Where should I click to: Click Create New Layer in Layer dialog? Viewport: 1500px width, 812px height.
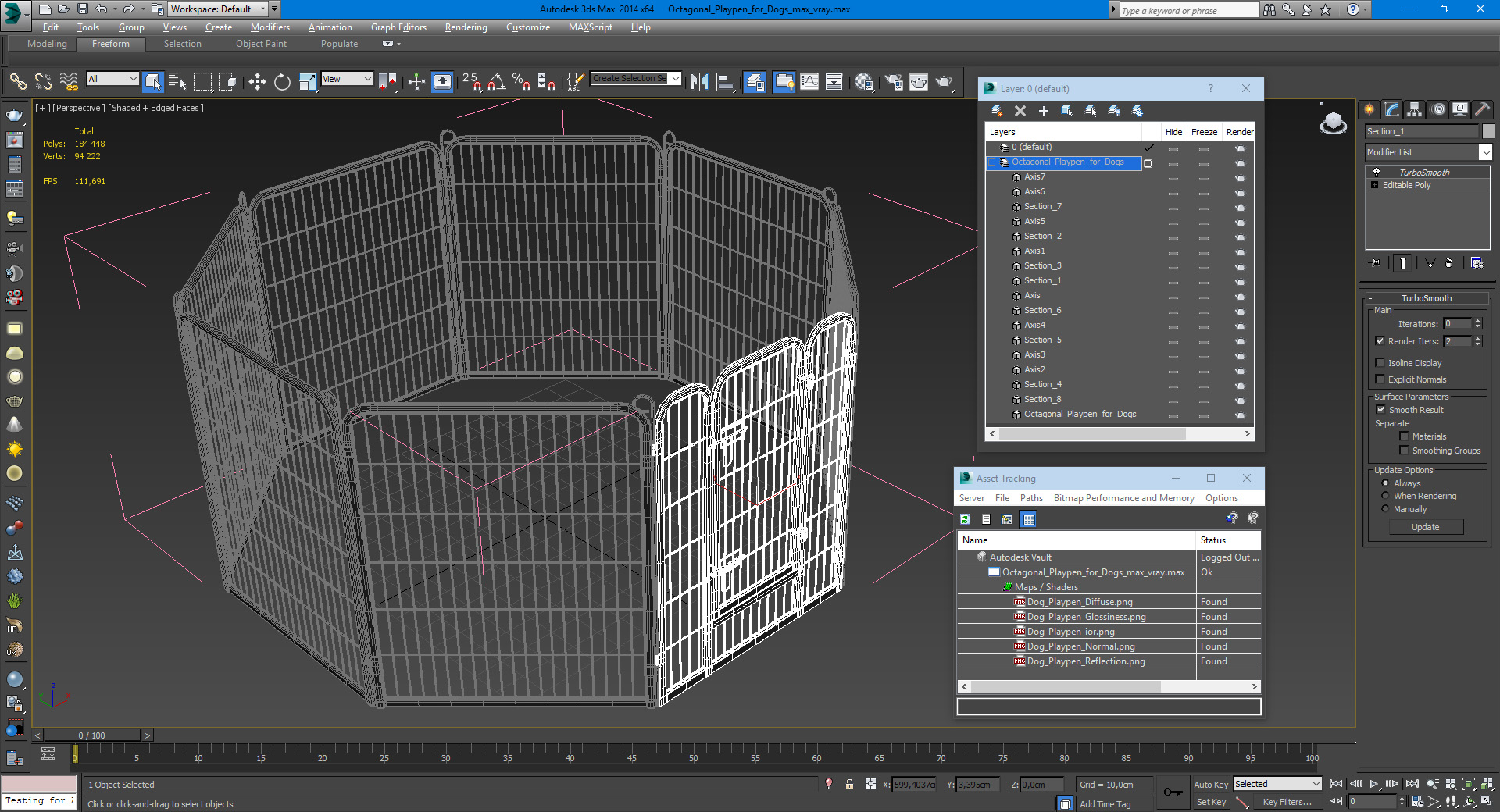(997, 111)
